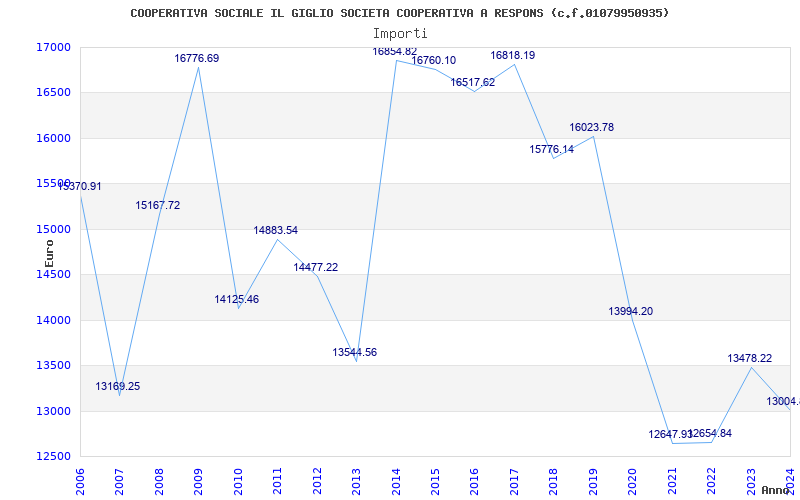Click the data label 16760.10

coord(434,60)
